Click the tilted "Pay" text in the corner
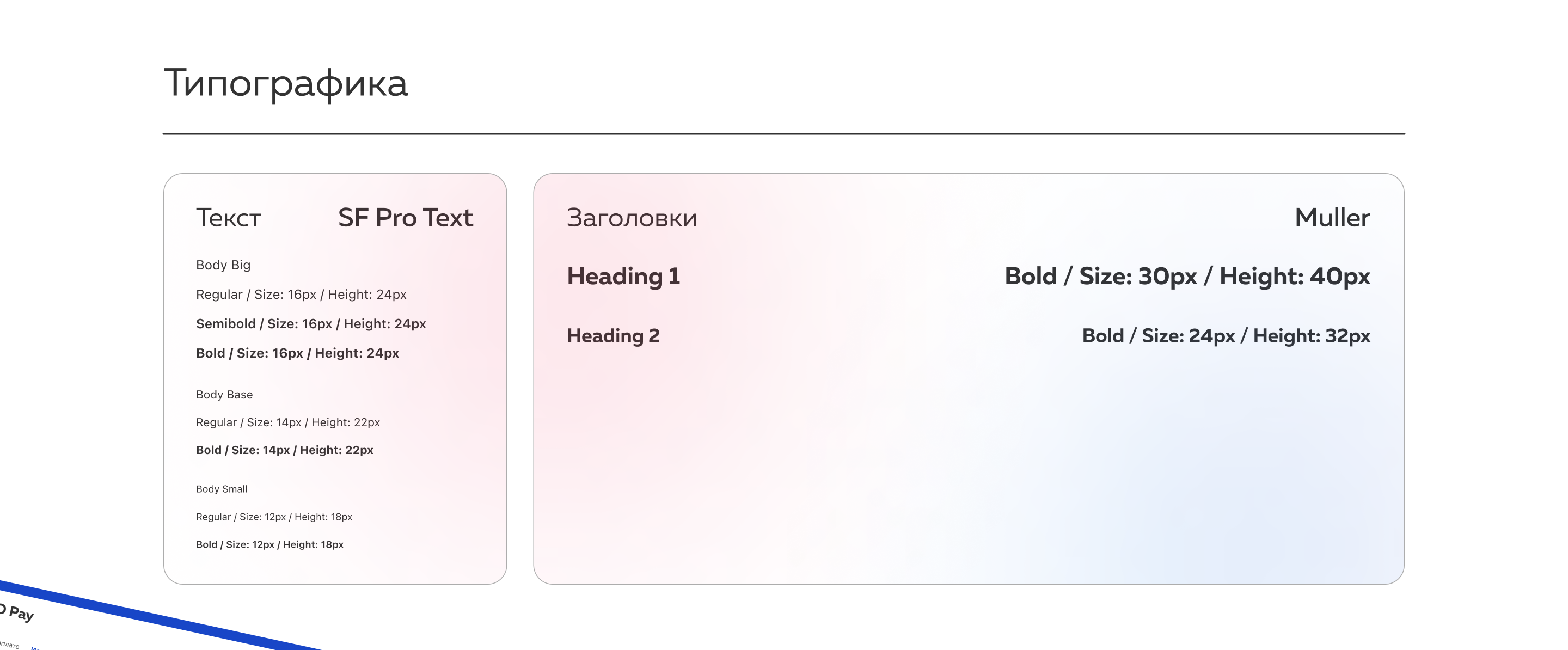This screenshot has width=1568, height=650. click(x=20, y=613)
